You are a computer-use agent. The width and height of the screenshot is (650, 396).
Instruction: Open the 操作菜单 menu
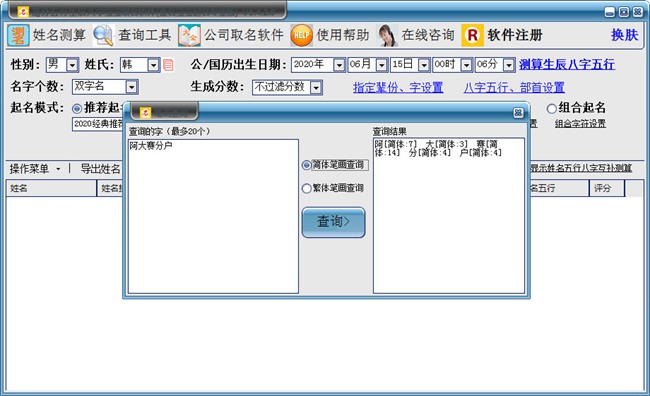tap(35, 169)
